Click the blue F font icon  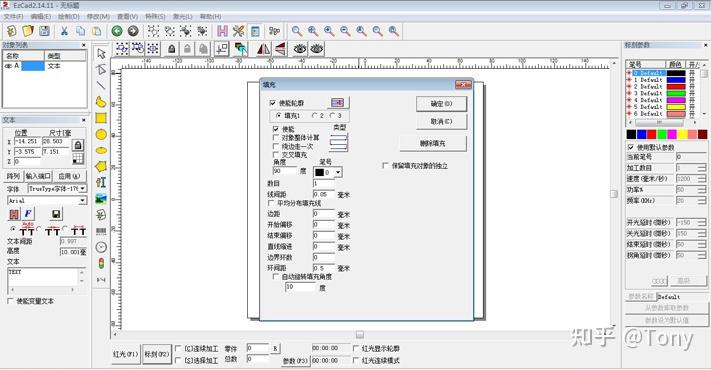[28, 214]
